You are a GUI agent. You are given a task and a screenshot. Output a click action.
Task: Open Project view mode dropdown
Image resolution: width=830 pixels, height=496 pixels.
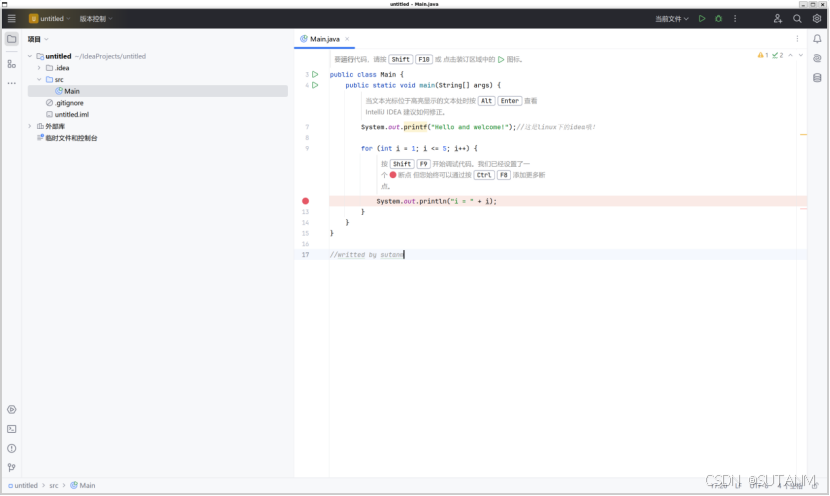(x=38, y=39)
